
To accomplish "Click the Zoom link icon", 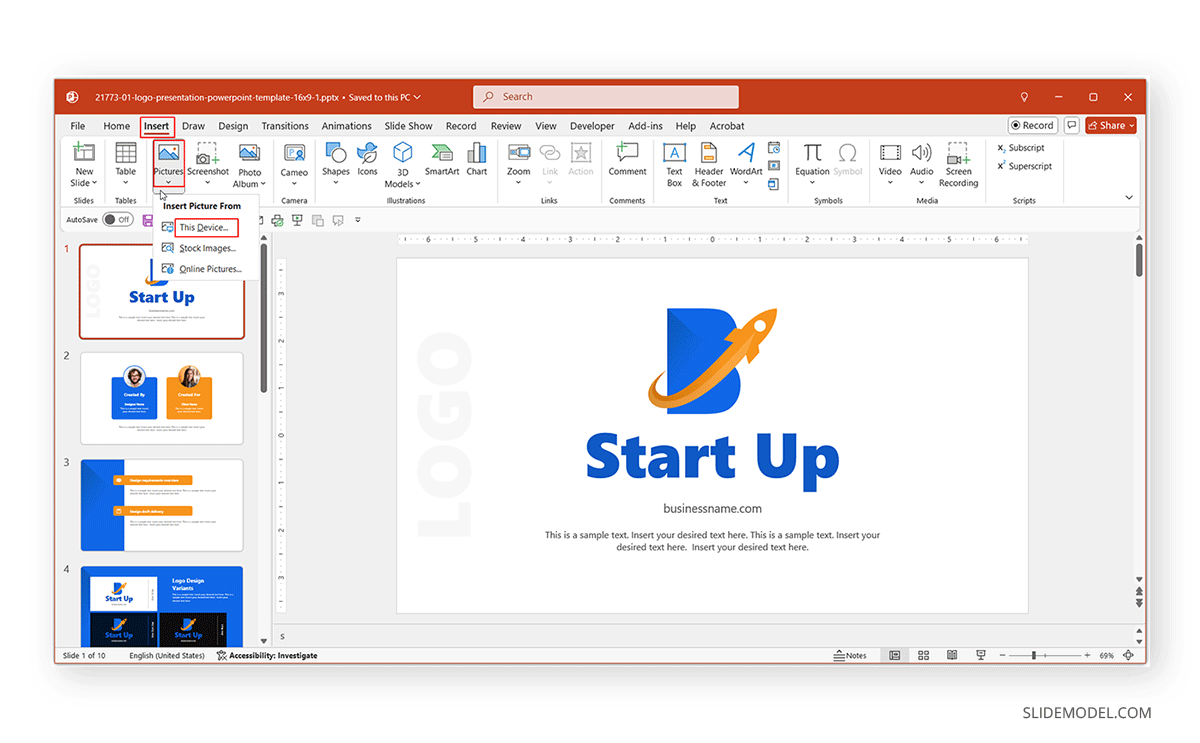I will (x=519, y=153).
